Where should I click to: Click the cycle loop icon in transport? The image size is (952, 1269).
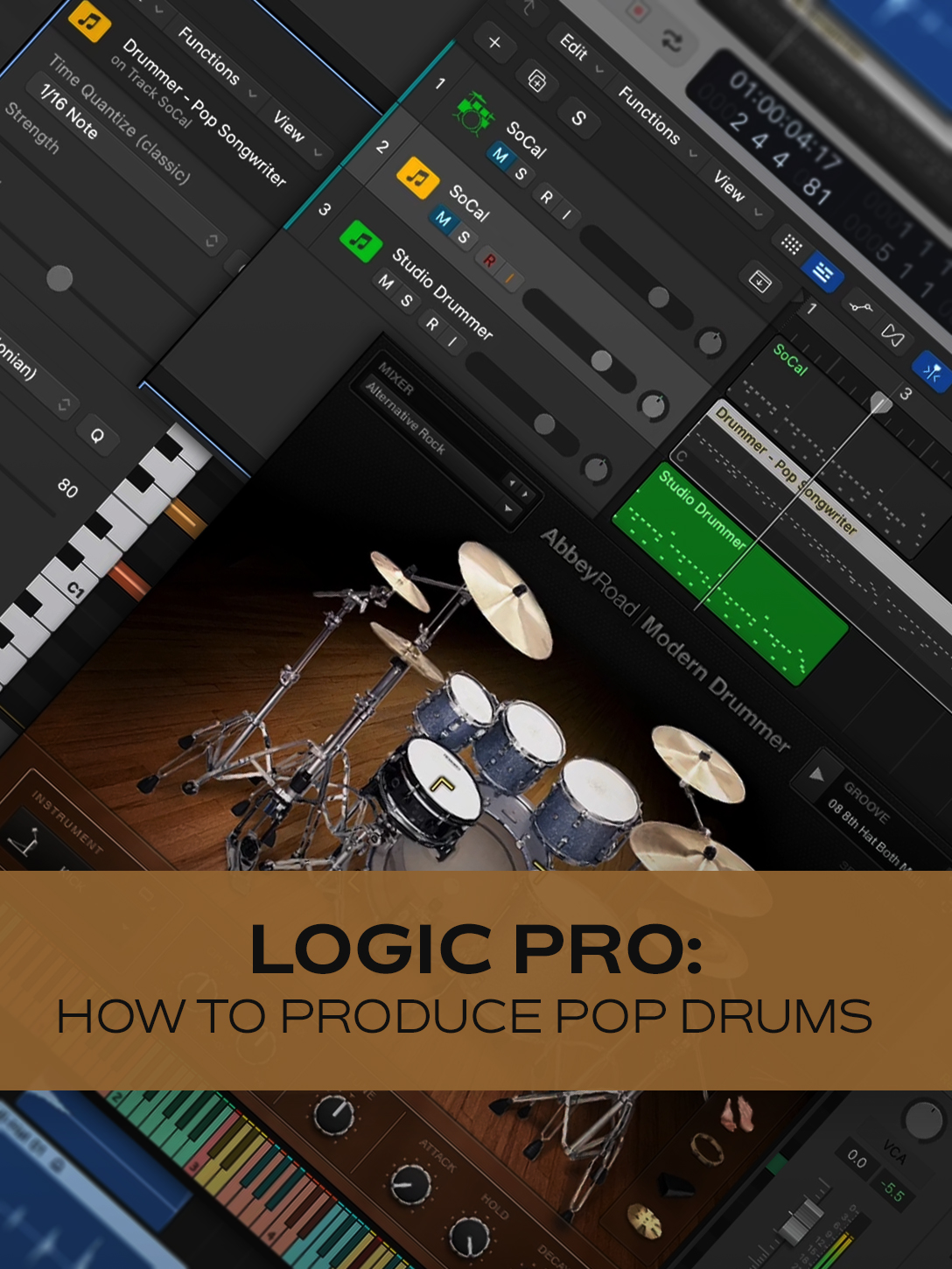671,40
